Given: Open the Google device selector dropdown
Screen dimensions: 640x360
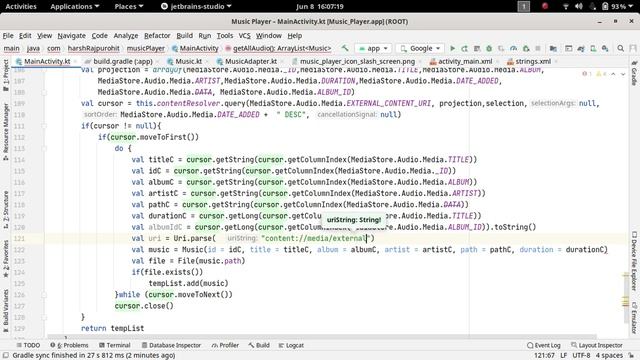Looking at the screenshot, I should coord(420,48).
